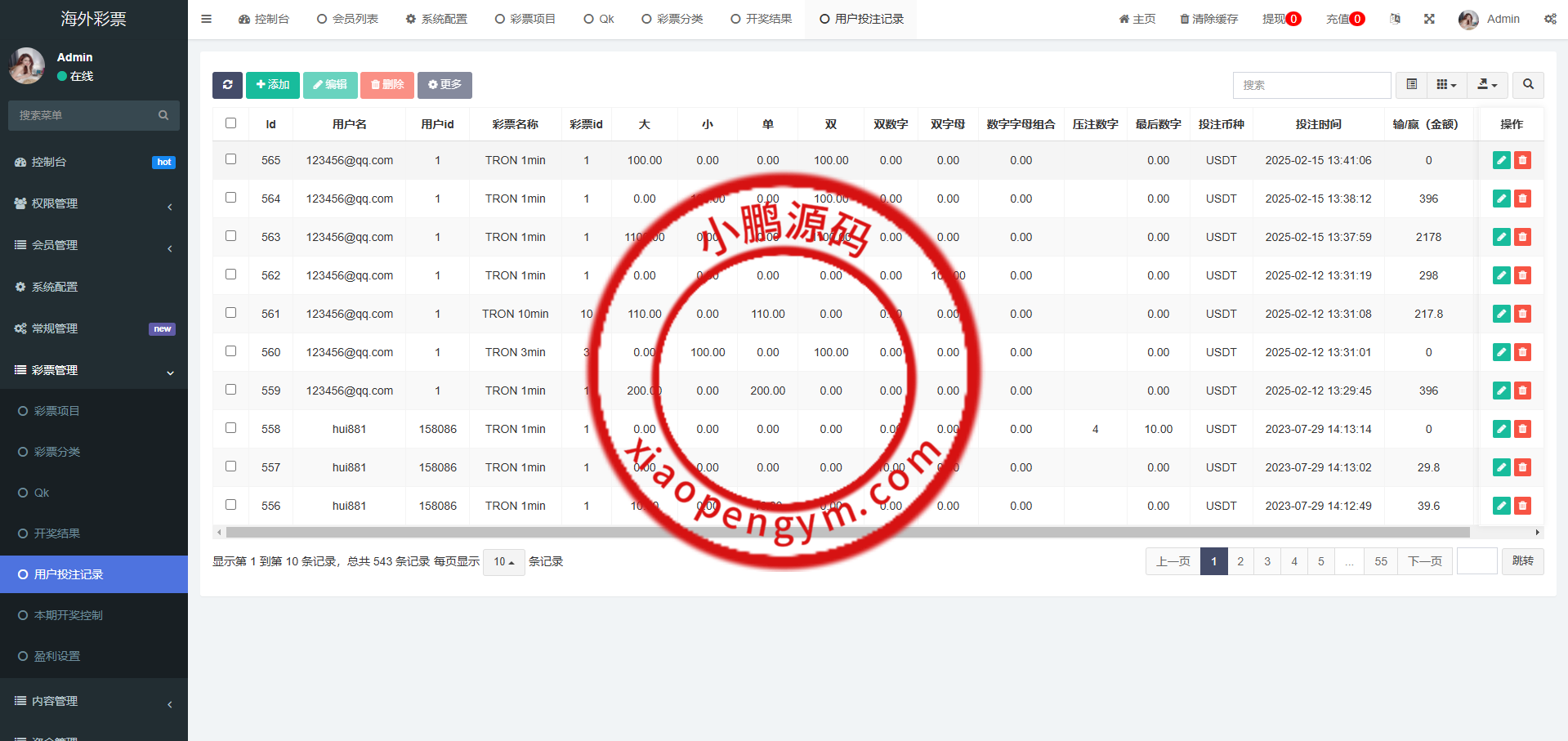Click green edit icon for record 565
This screenshot has width=1568, height=741.
point(1501,161)
